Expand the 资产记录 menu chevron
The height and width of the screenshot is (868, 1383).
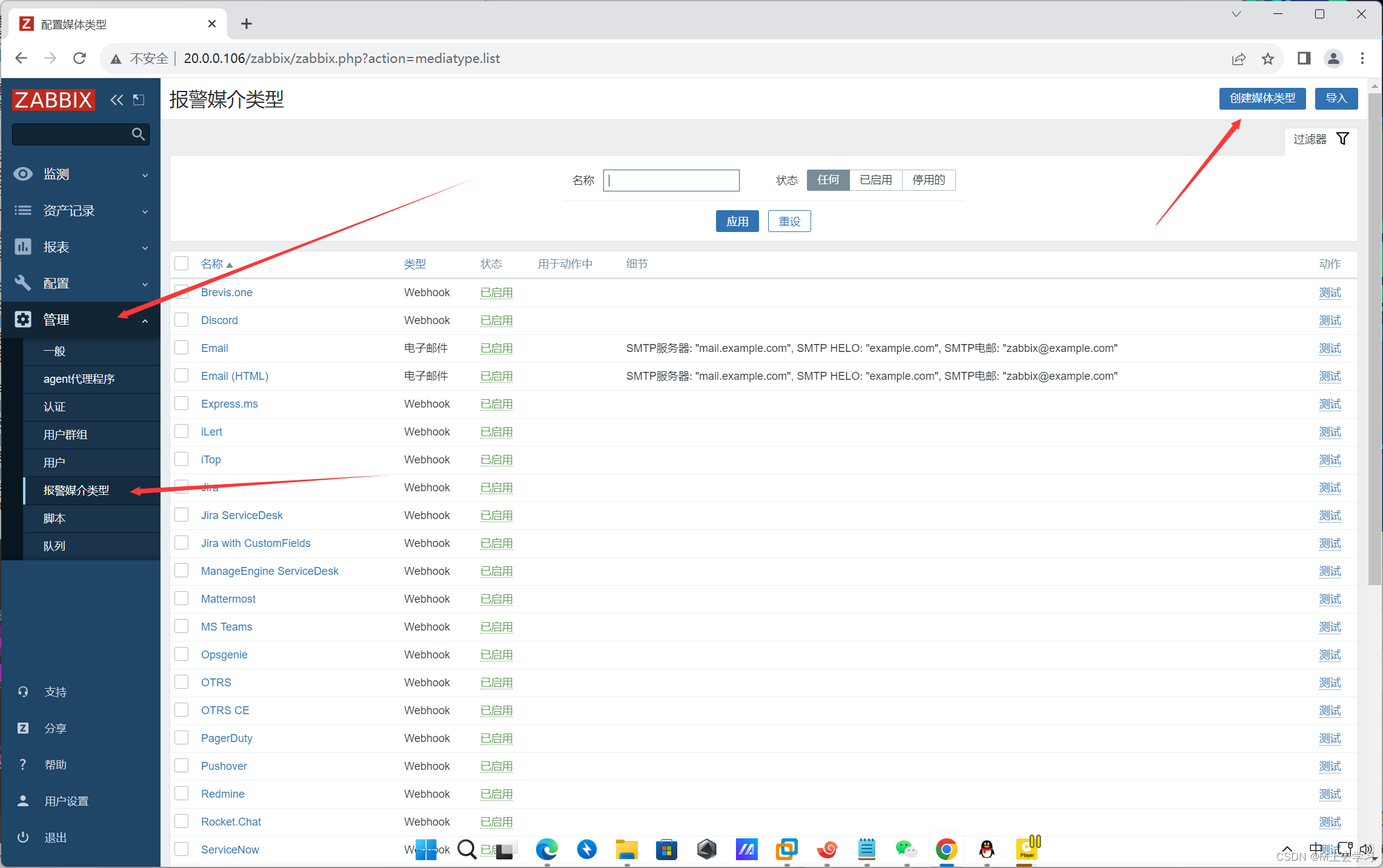pos(145,212)
